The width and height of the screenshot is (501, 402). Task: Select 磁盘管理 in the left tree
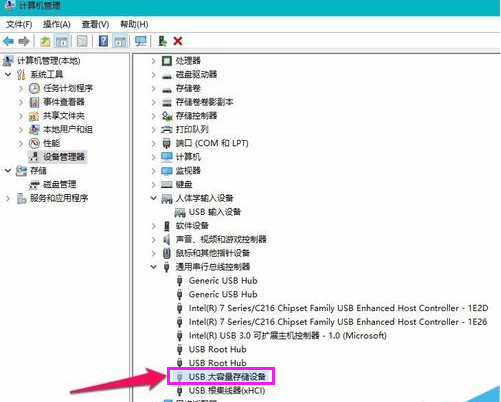60,184
